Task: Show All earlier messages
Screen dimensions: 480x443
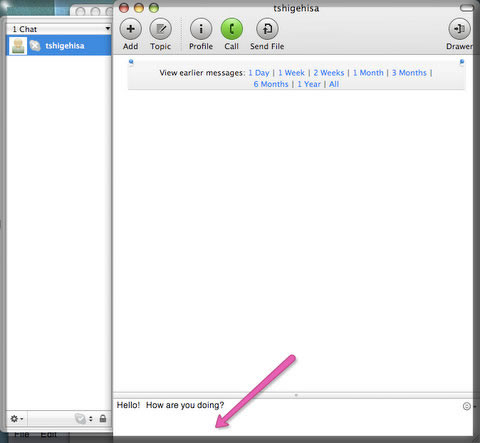Action: (x=334, y=84)
